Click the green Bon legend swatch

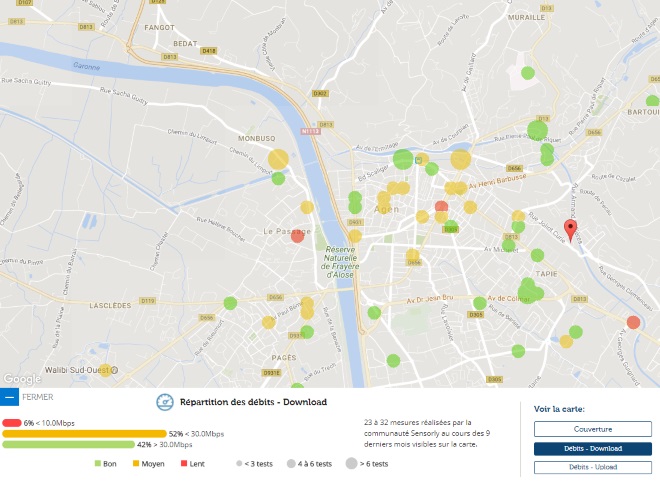(x=98, y=464)
